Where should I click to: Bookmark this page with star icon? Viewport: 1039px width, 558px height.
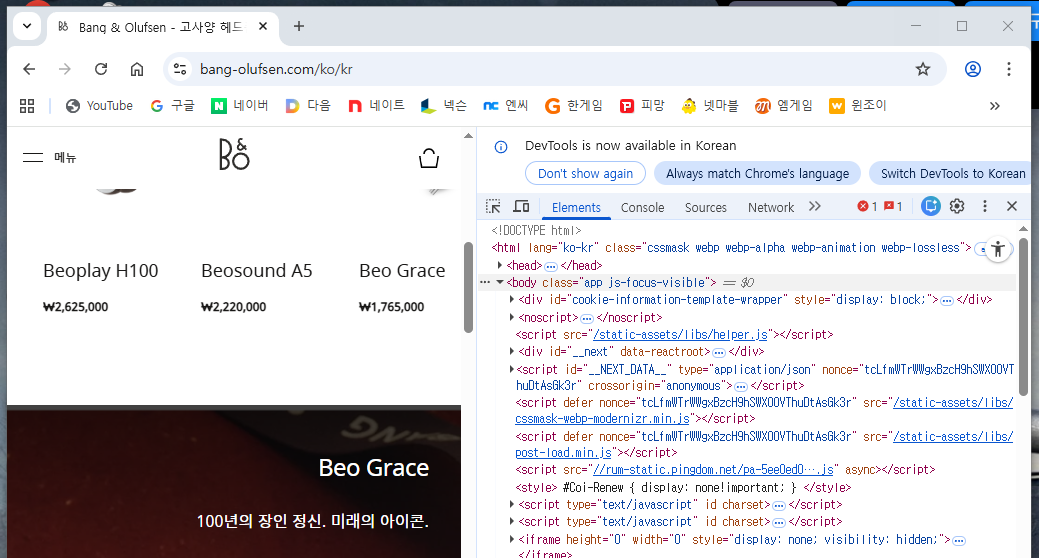923,69
